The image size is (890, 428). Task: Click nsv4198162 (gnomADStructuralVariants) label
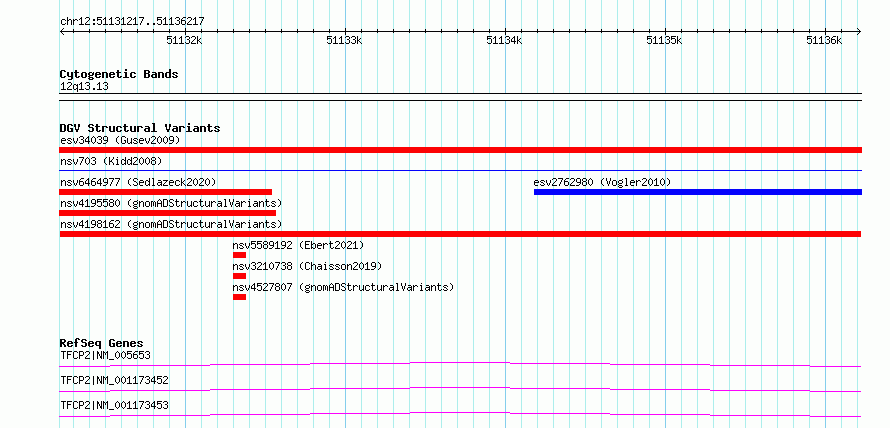click(171, 224)
